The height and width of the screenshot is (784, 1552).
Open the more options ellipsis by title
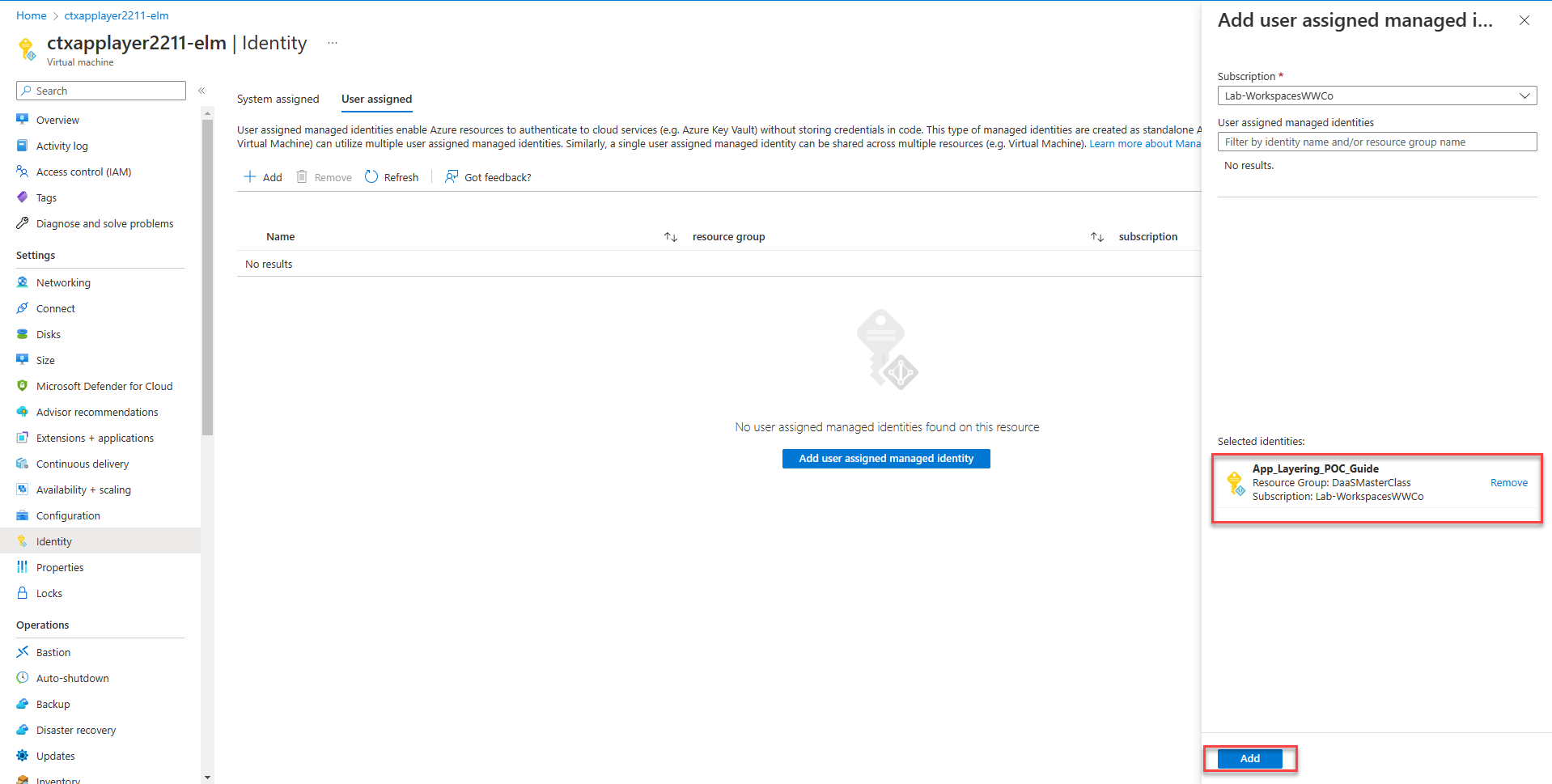pyautogui.click(x=333, y=43)
